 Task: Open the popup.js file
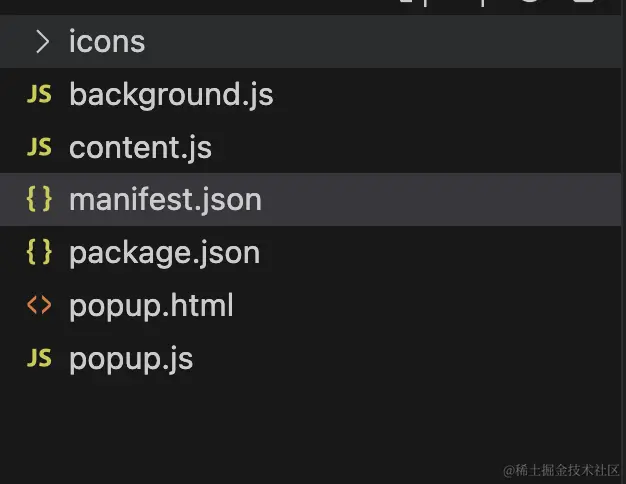[x=131, y=358]
